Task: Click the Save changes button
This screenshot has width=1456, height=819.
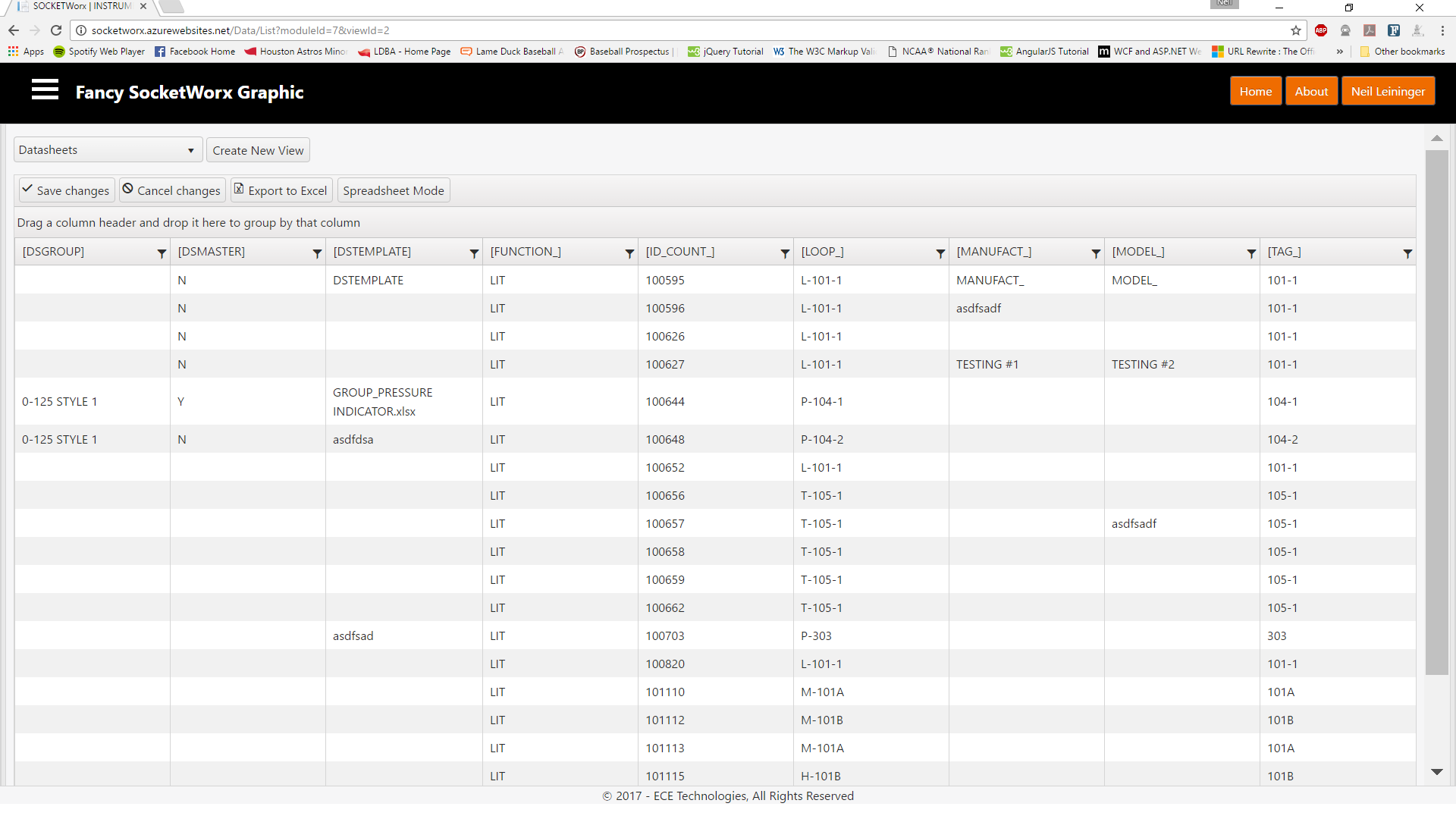Action: click(x=66, y=190)
